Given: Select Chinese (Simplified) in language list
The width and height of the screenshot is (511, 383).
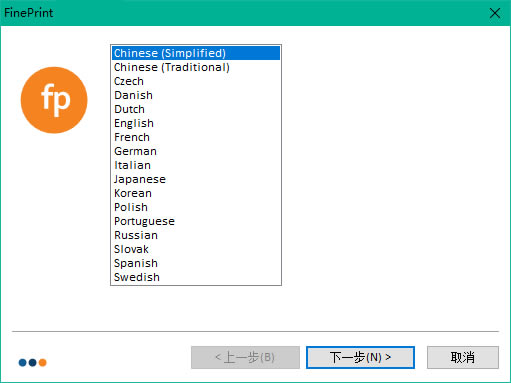Looking at the screenshot, I should 196,53.
